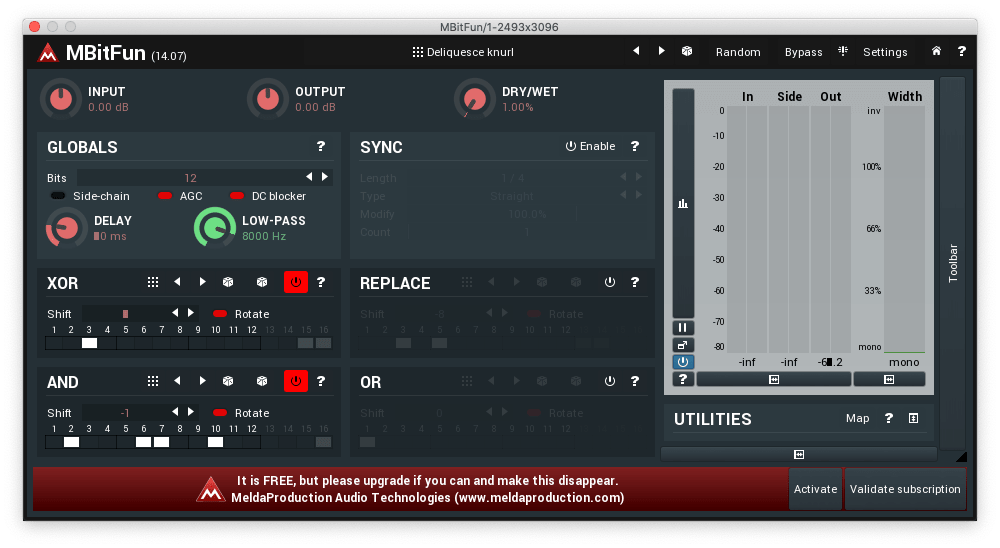Viewport: 1000px width, 548px height.
Task: Open OR help question mark
Action: click(x=635, y=381)
